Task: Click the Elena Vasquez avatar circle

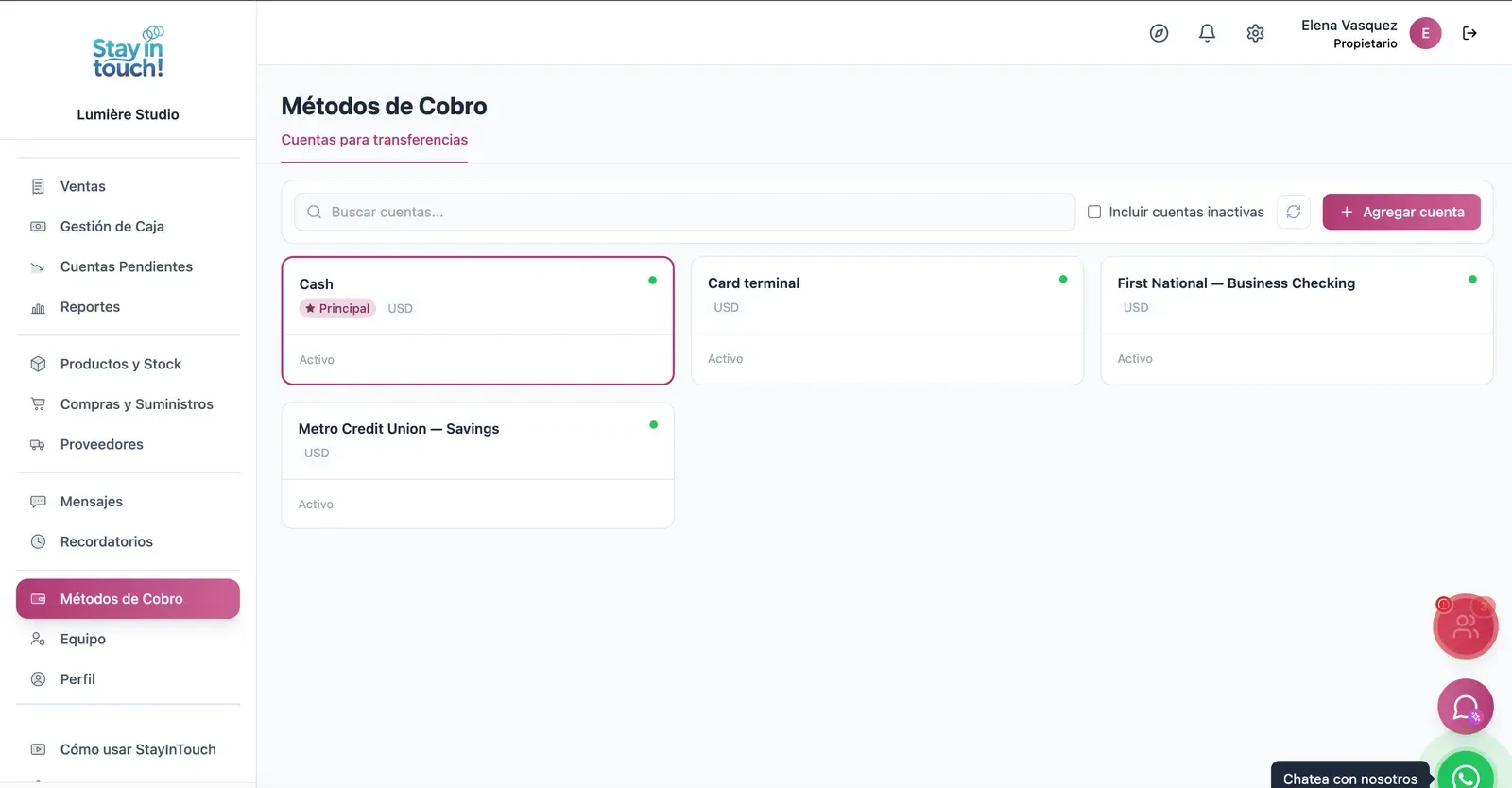Action: coord(1425,33)
